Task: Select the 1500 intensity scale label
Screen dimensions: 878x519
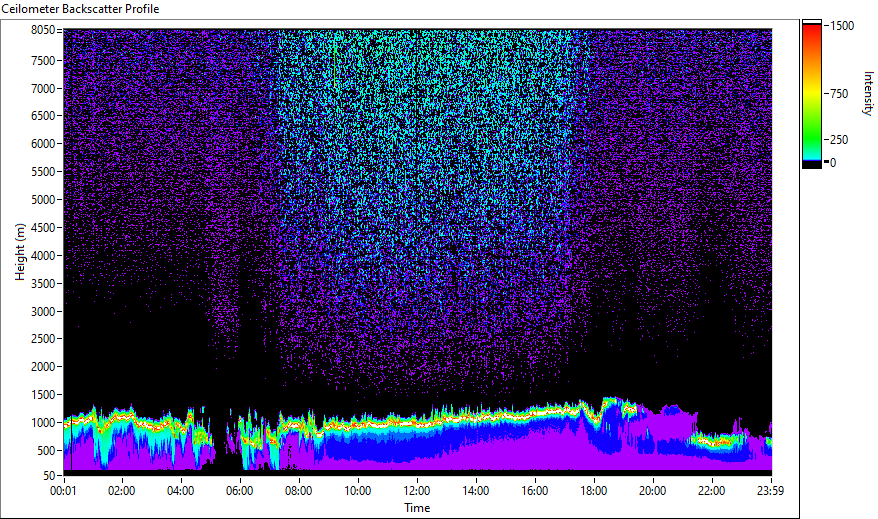Action: (842, 25)
